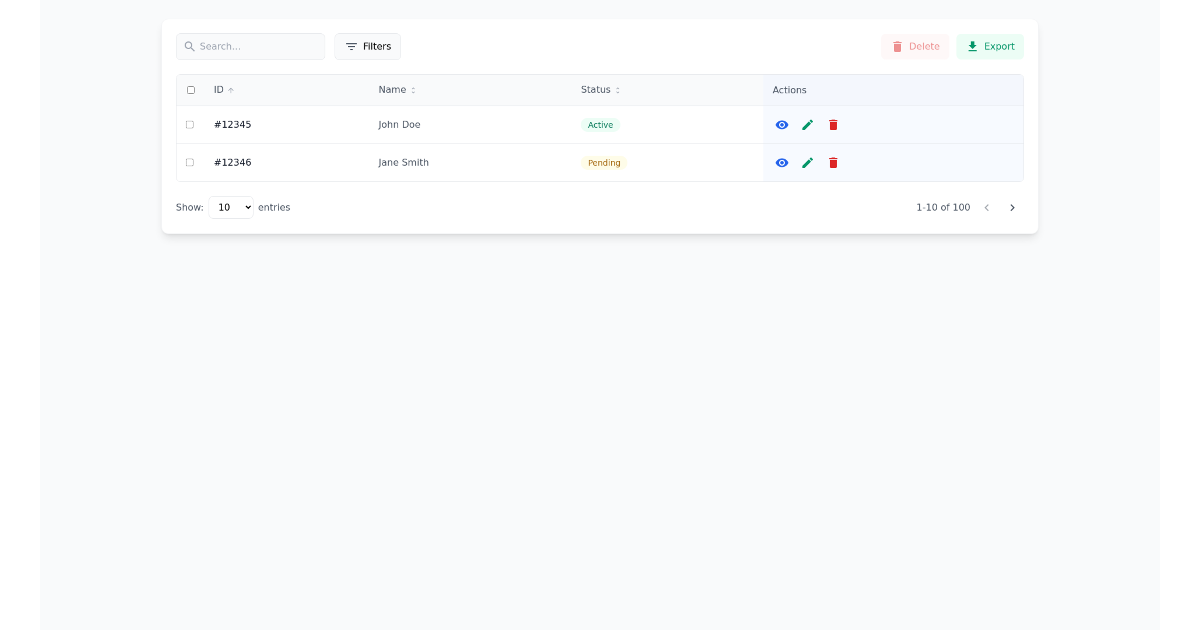
Task: Click the magnifier icon in the search box
Action: pos(190,46)
